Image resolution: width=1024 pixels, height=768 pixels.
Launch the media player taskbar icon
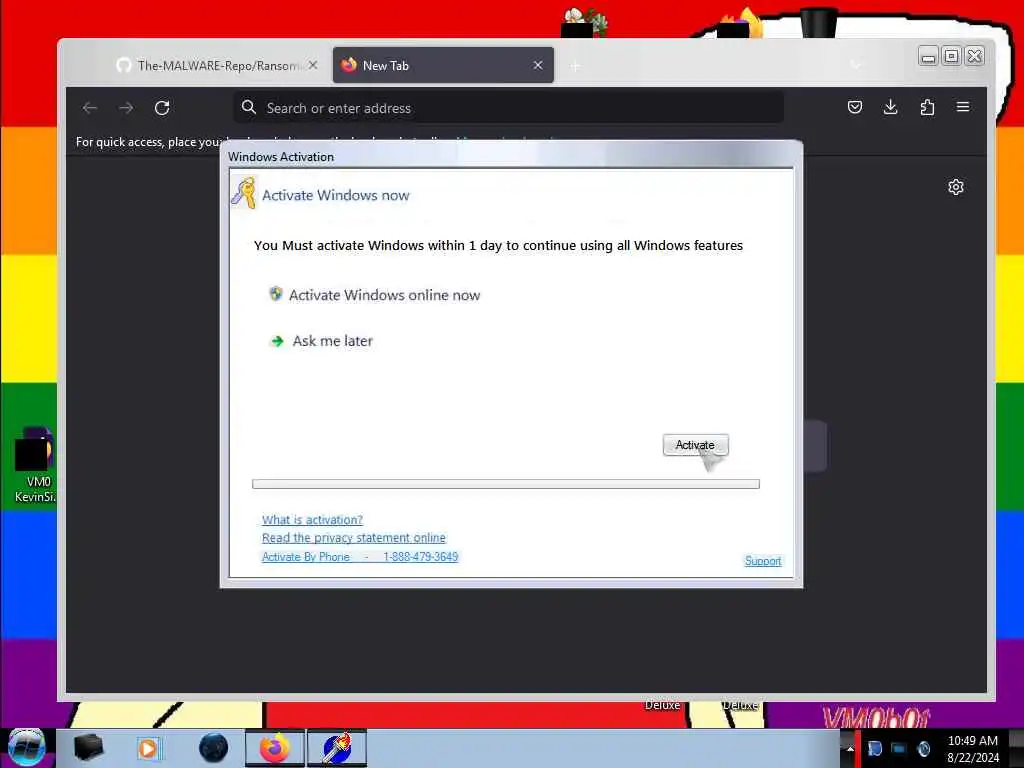click(148, 748)
